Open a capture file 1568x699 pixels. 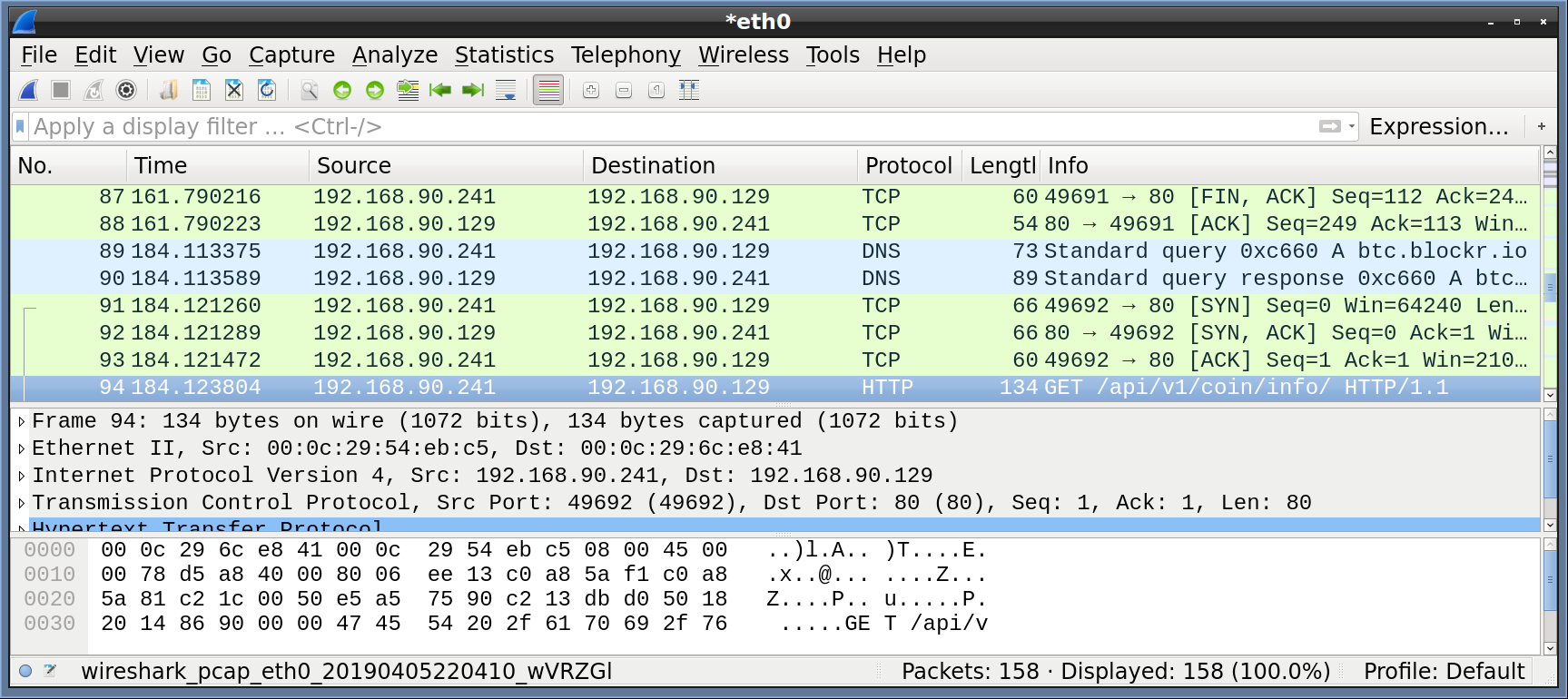coord(169,90)
